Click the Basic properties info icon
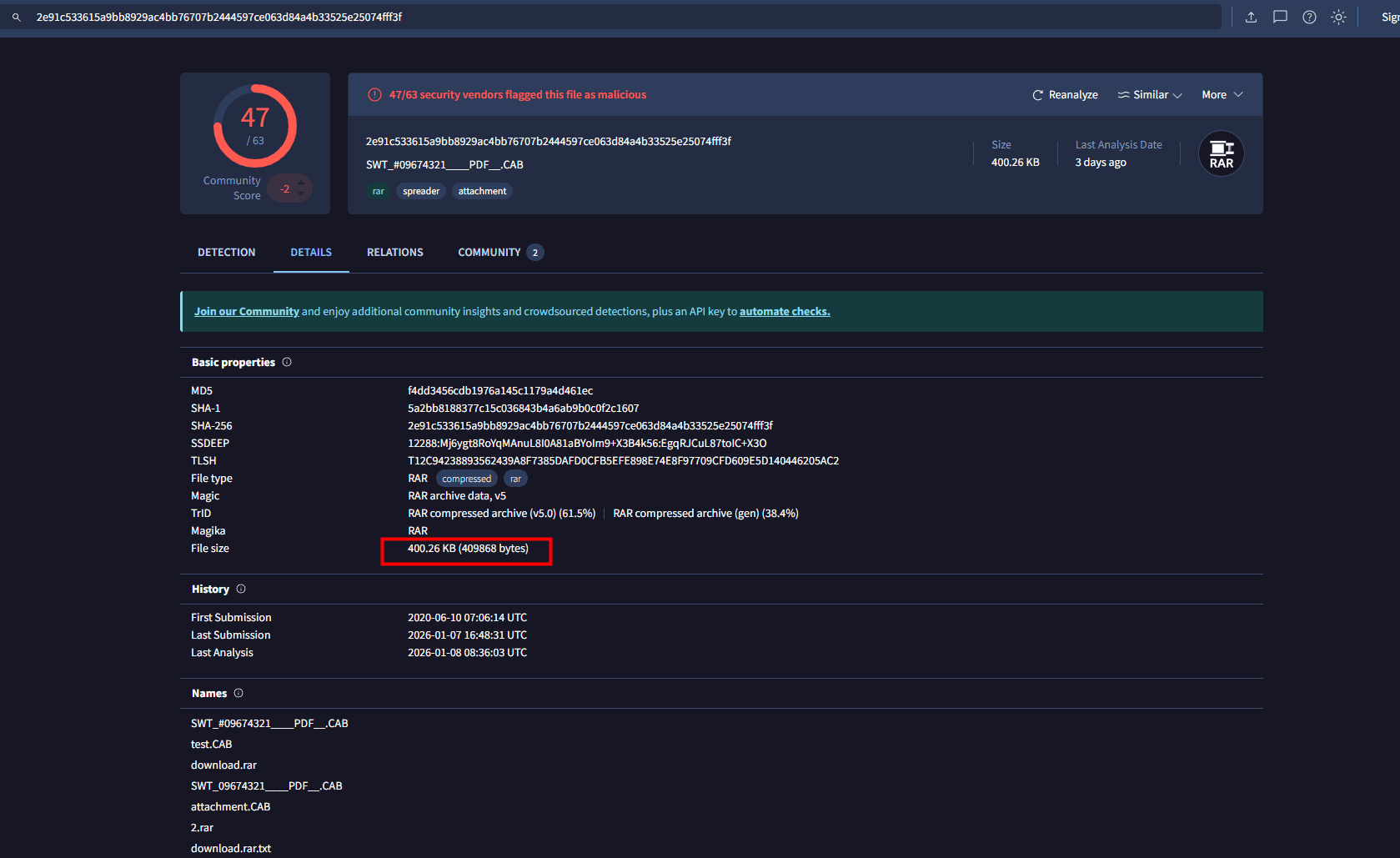The height and width of the screenshot is (858, 1400). click(x=287, y=363)
